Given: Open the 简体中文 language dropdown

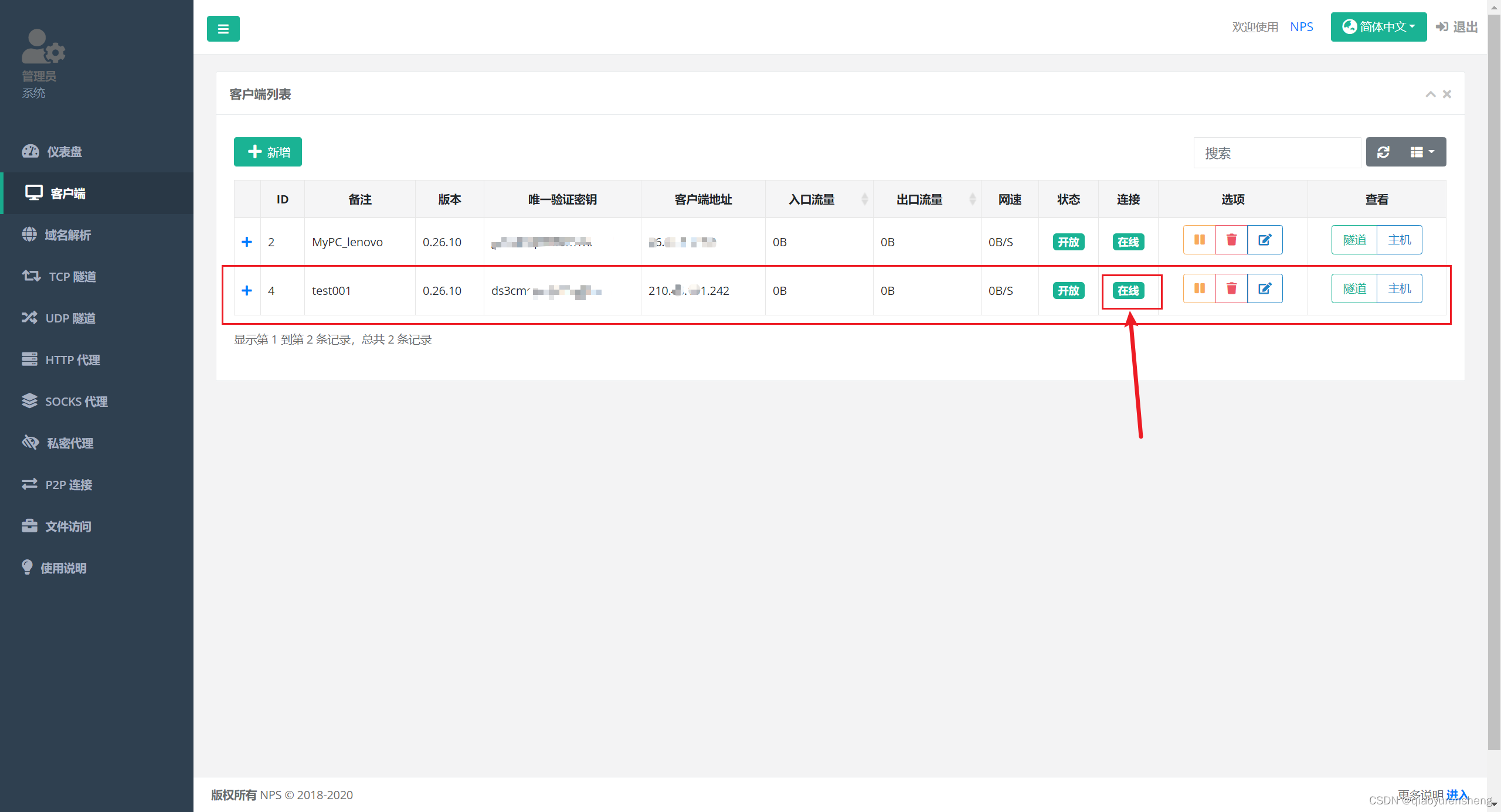Looking at the screenshot, I should (1378, 27).
